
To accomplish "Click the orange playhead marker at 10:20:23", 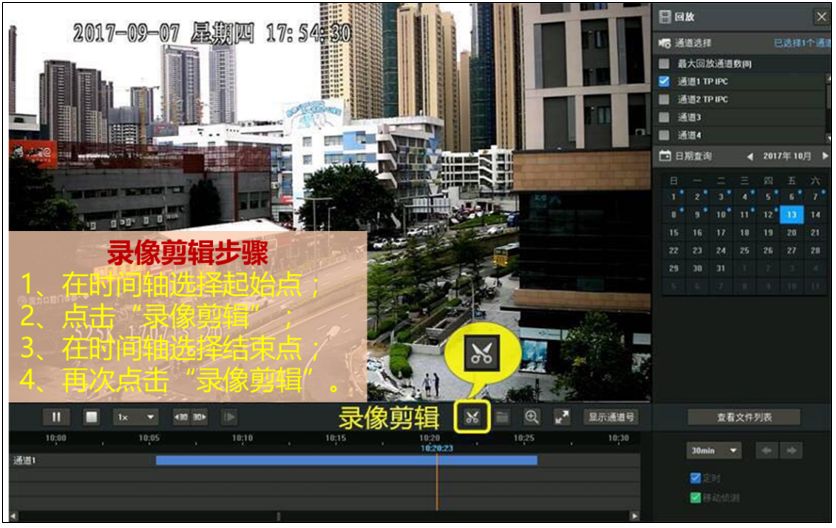I will pyautogui.click(x=437, y=480).
